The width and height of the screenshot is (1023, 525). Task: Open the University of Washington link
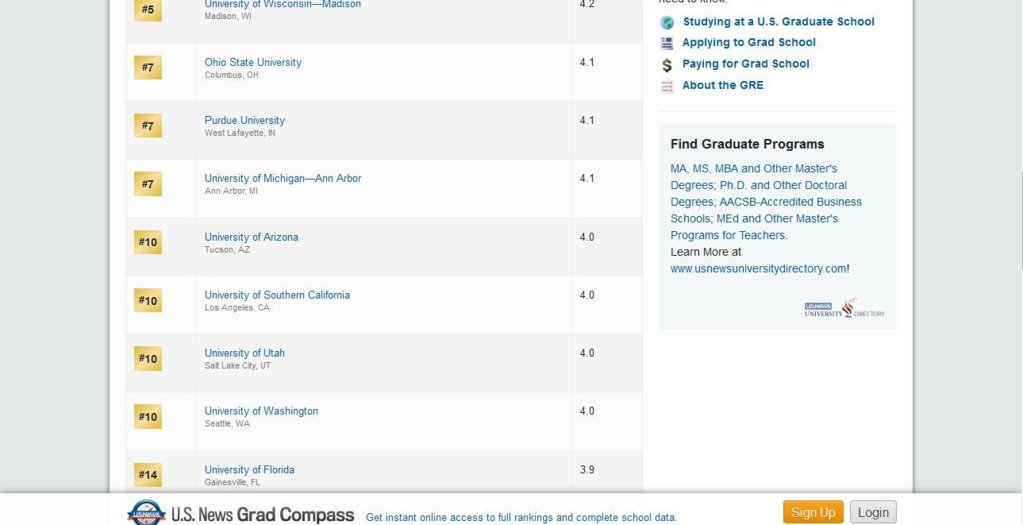(x=262, y=412)
